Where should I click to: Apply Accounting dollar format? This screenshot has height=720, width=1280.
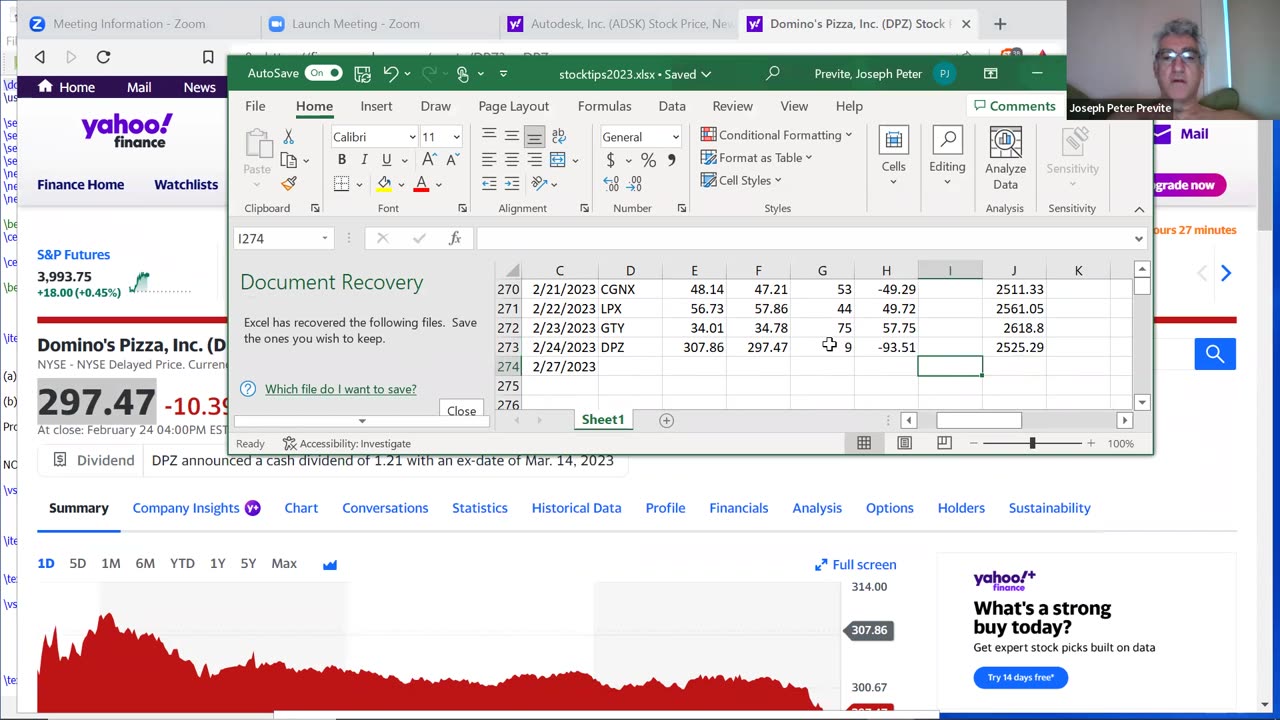click(x=610, y=160)
